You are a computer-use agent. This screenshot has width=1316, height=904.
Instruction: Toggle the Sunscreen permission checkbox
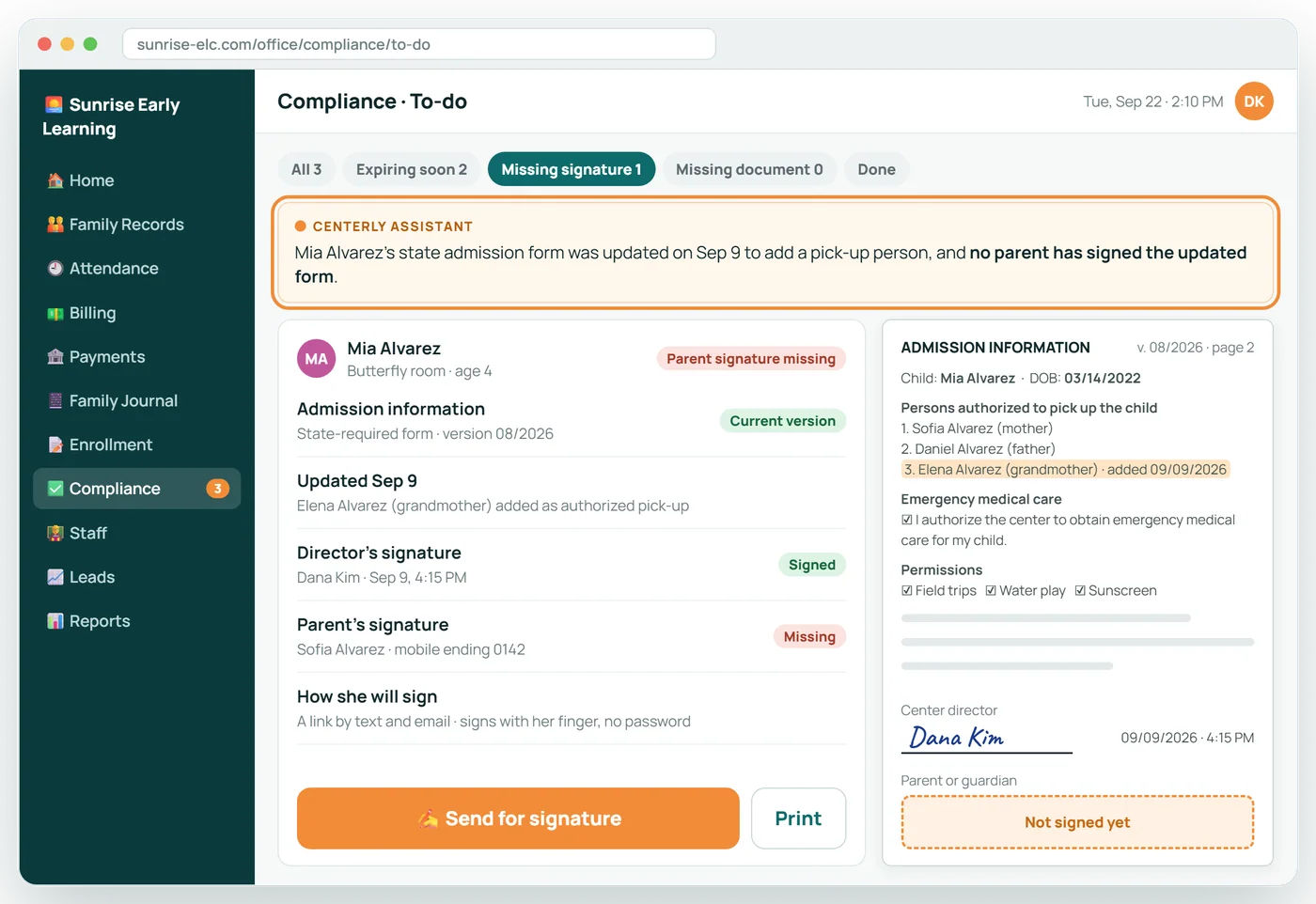(1080, 590)
